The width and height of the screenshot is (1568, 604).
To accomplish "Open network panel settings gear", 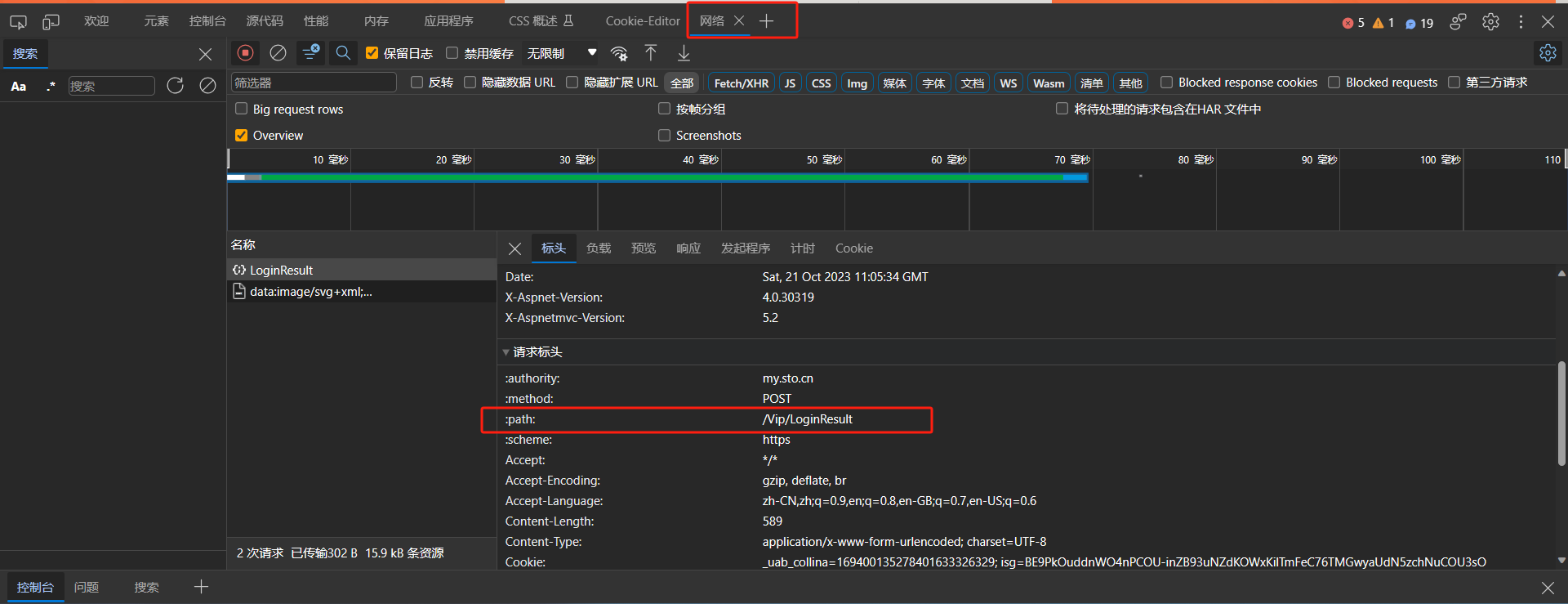I will (1548, 53).
